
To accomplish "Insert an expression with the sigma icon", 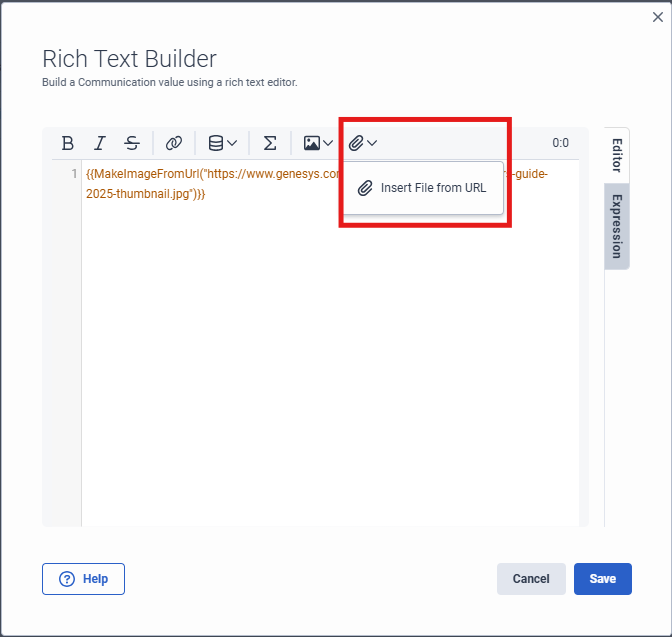I will [270, 143].
